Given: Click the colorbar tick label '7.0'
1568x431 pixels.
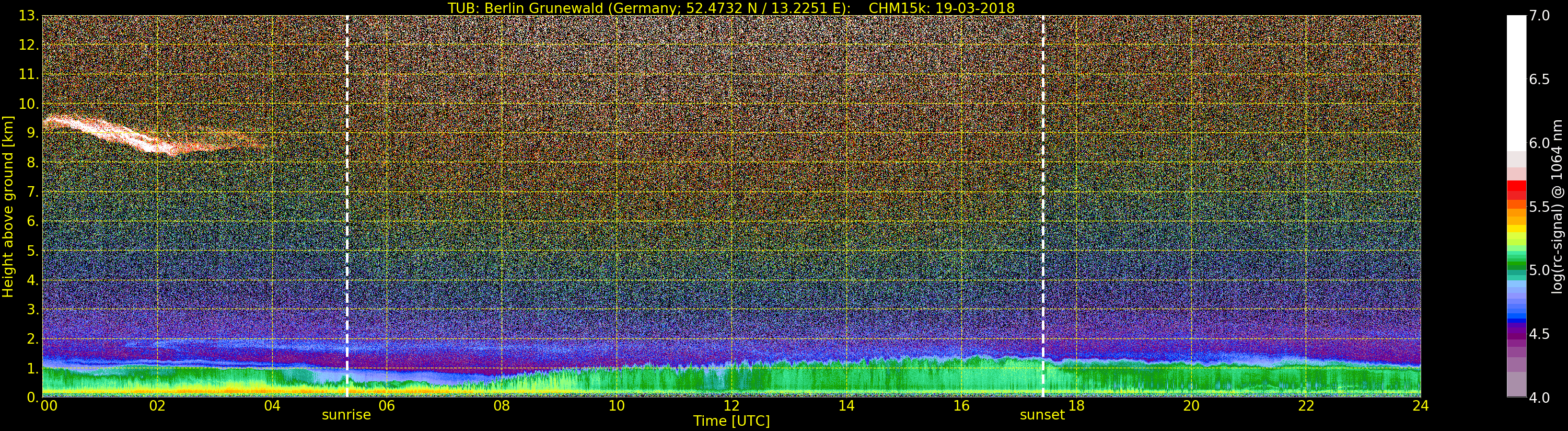Looking at the screenshot, I should point(1539,16).
